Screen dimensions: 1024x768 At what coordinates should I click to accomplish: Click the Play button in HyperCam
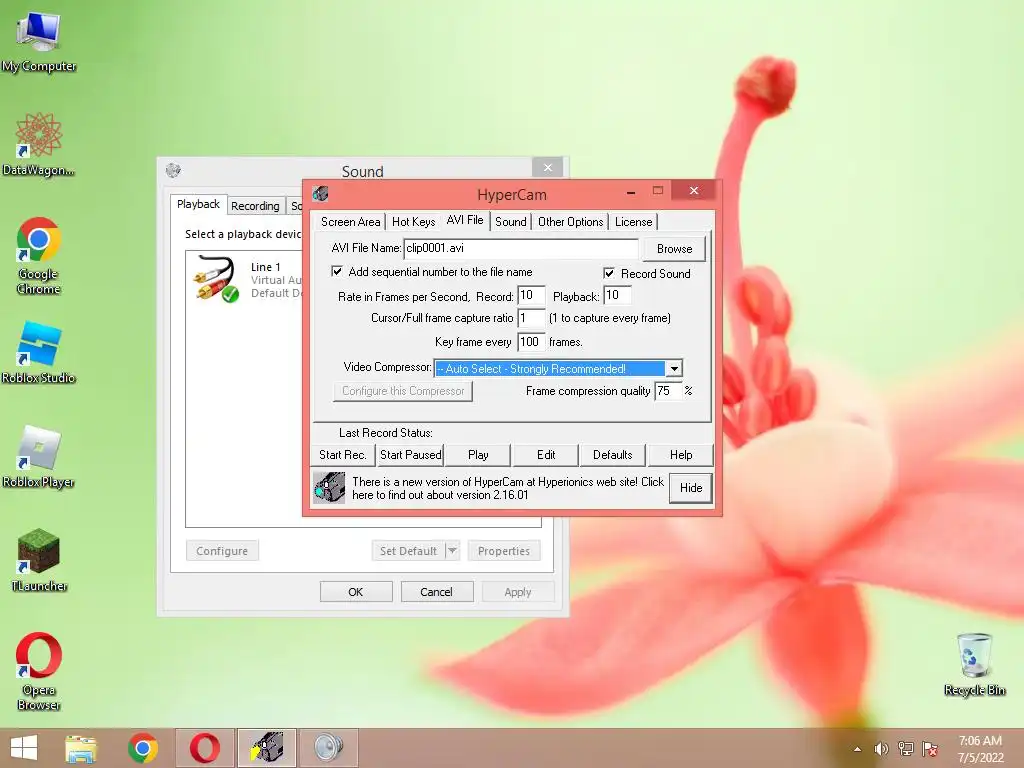coord(478,455)
